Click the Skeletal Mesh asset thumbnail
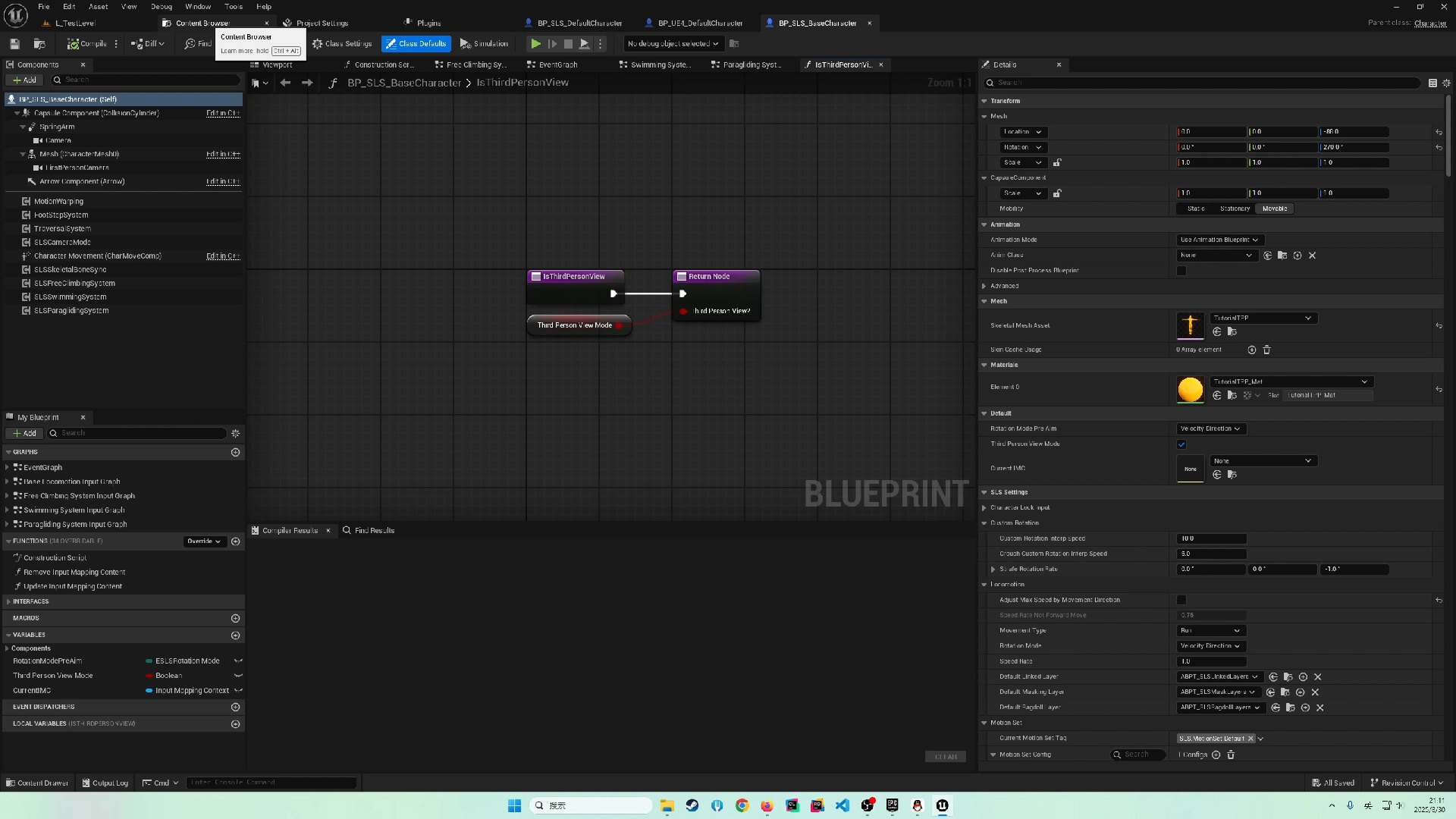Image resolution: width=1456 pixels, height=819 pixels. [x=1190, y=326]
